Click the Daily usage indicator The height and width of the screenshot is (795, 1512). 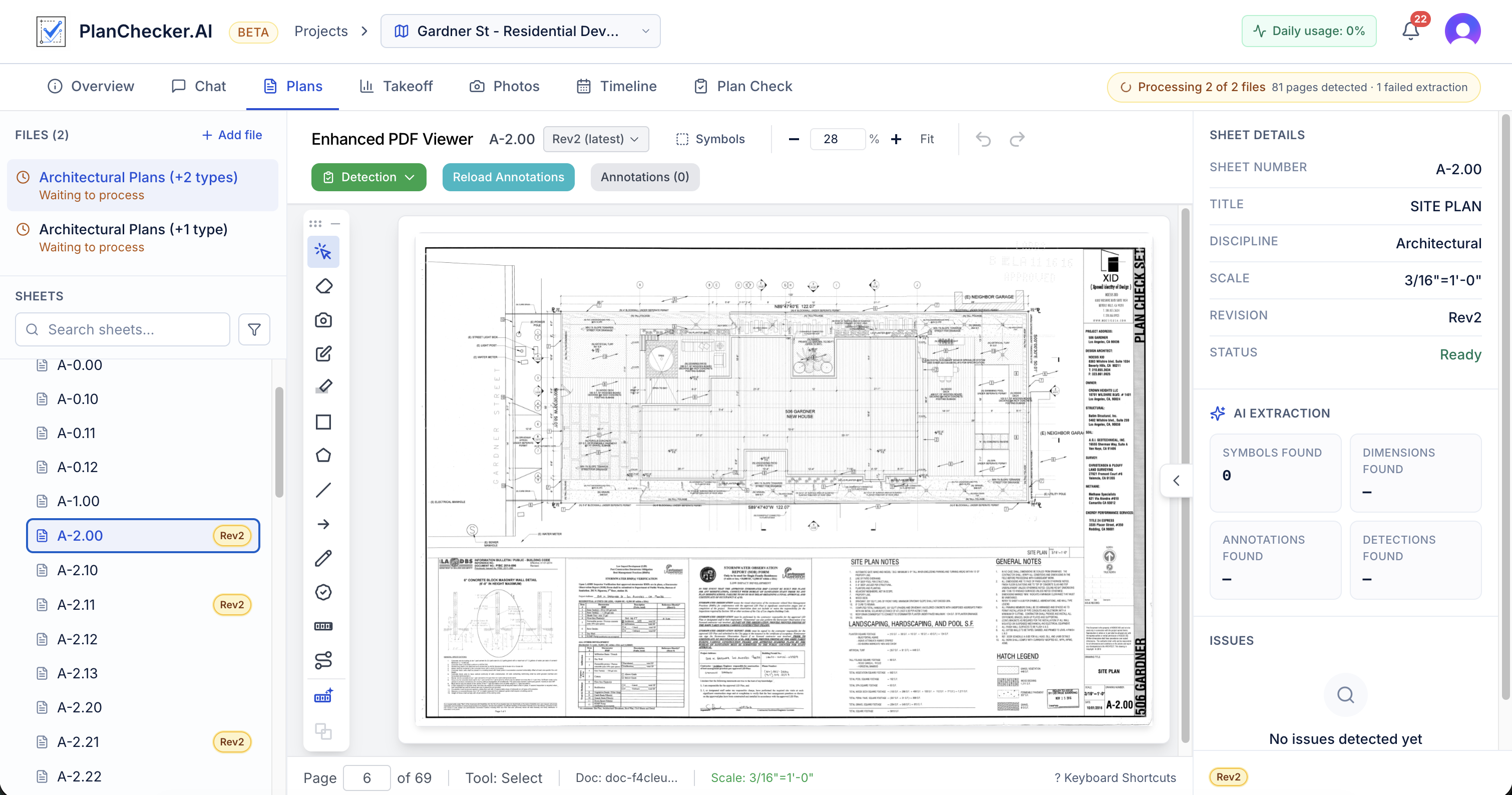1308,31
